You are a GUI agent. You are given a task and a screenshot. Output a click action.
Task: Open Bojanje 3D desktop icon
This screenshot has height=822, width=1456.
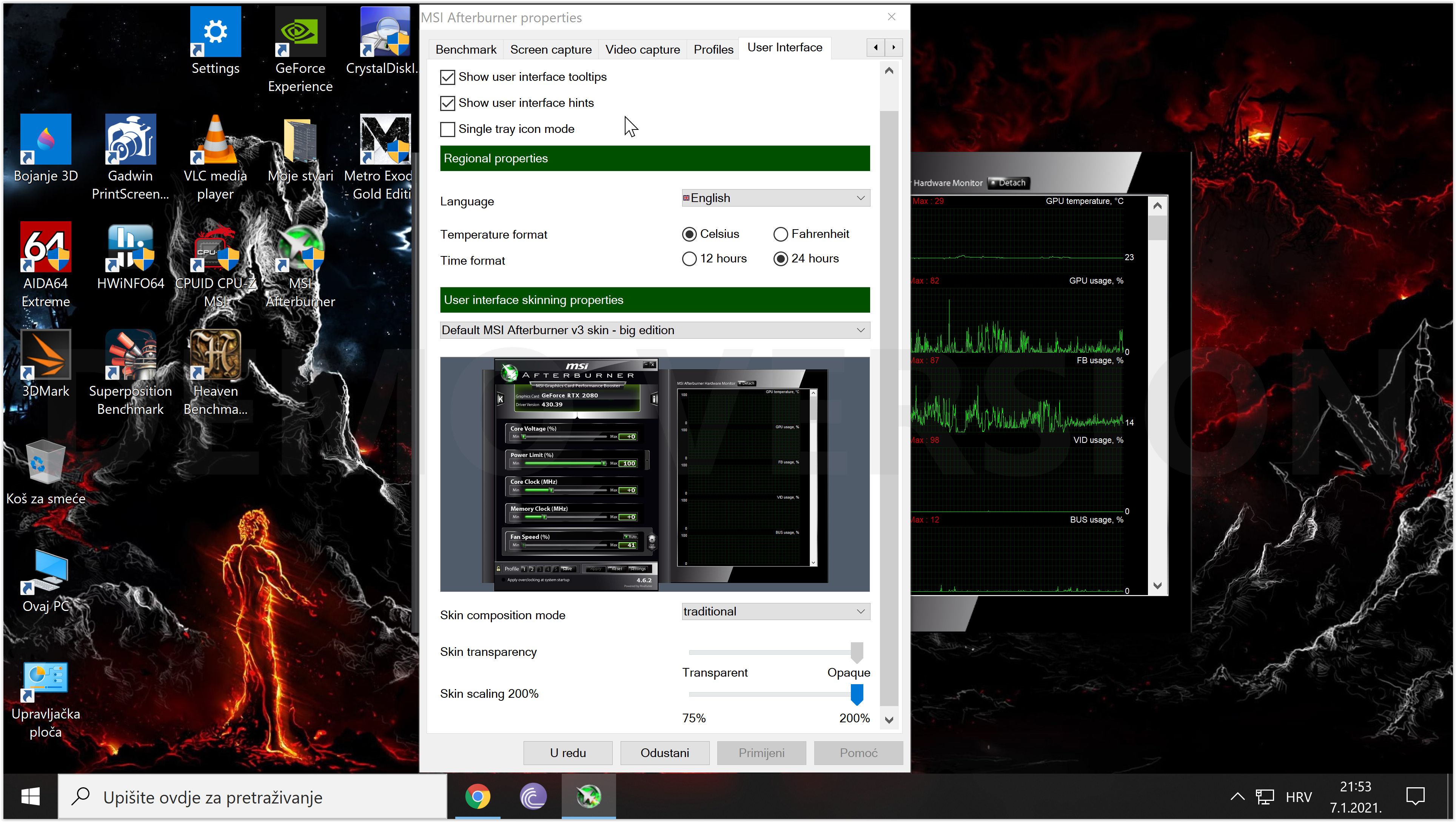[x=46, y=149]
